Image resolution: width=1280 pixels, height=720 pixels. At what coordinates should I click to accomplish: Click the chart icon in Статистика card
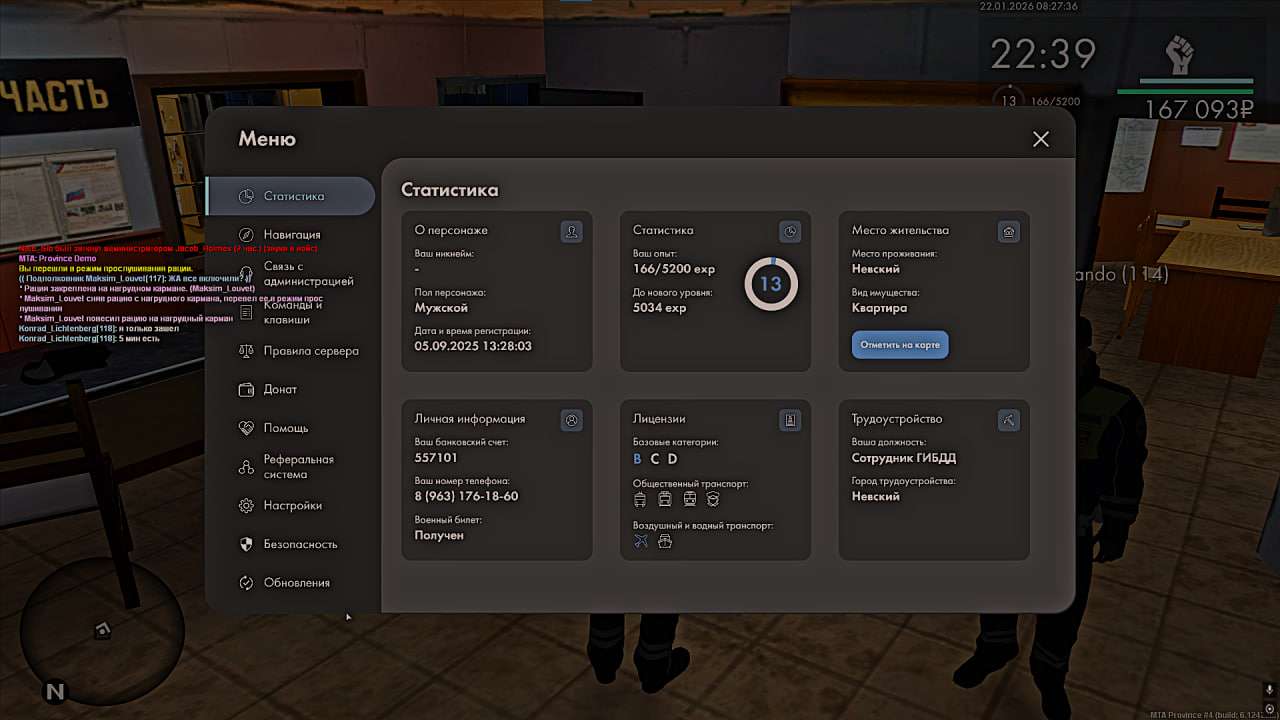point(790,232)
